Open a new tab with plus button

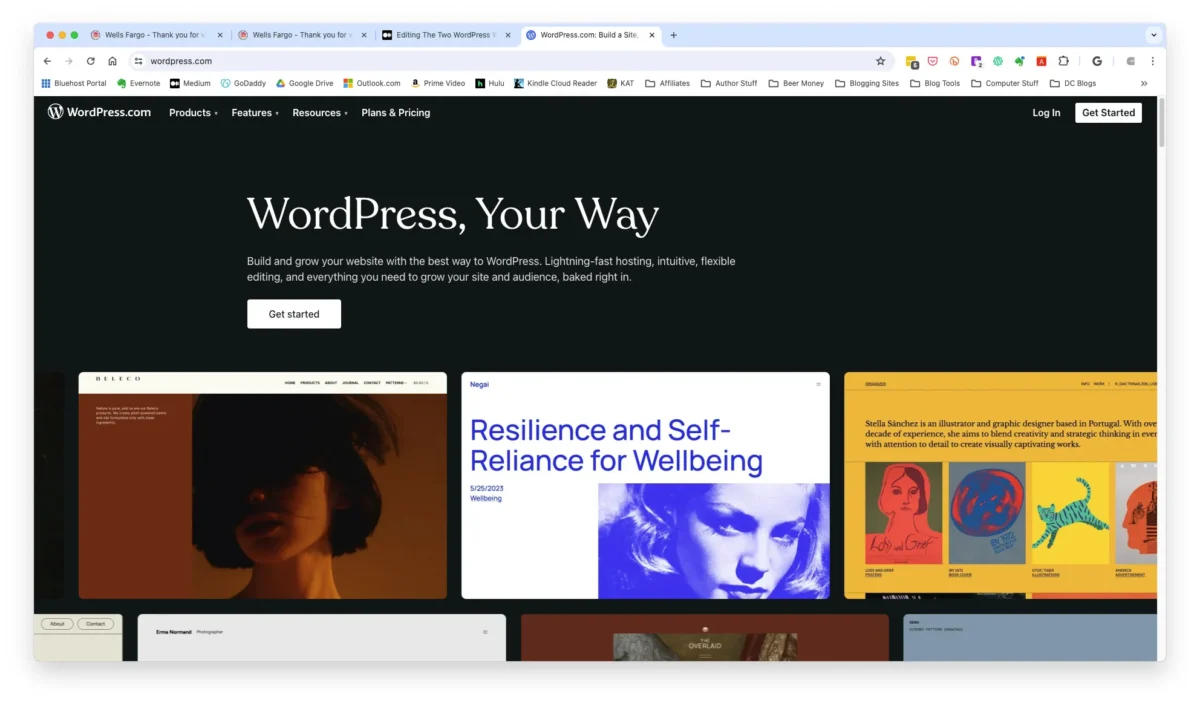tap(673, 35)
